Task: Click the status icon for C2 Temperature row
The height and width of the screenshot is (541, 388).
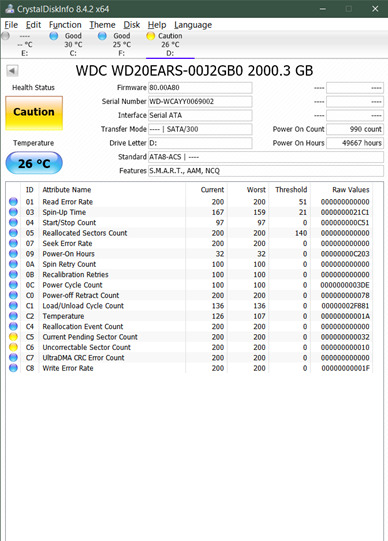Action: point(13,316)
